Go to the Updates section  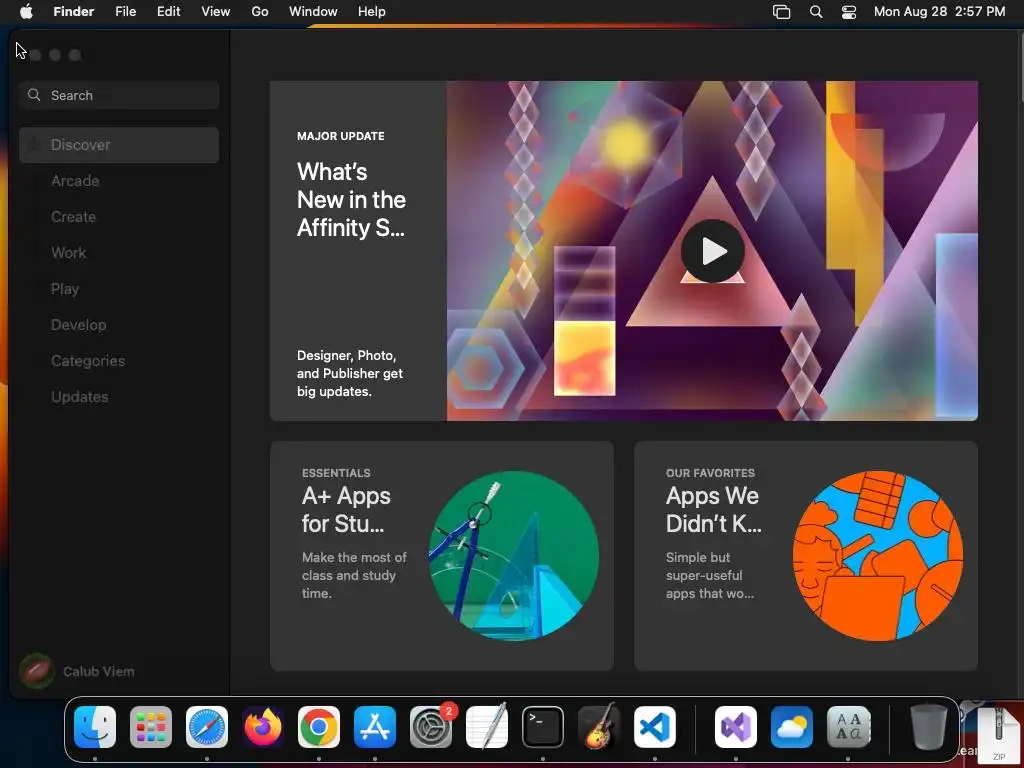tap(119, 396)
